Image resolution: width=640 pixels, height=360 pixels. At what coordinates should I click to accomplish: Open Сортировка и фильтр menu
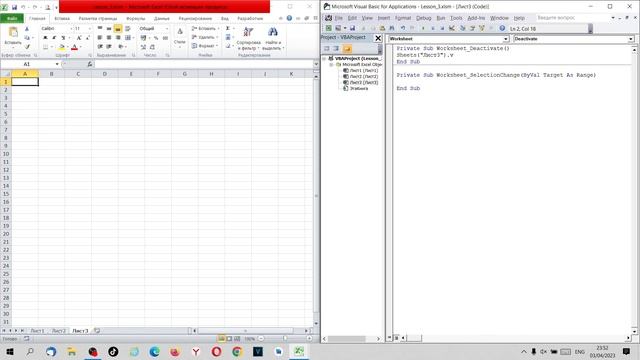click(x=248, y=39)
